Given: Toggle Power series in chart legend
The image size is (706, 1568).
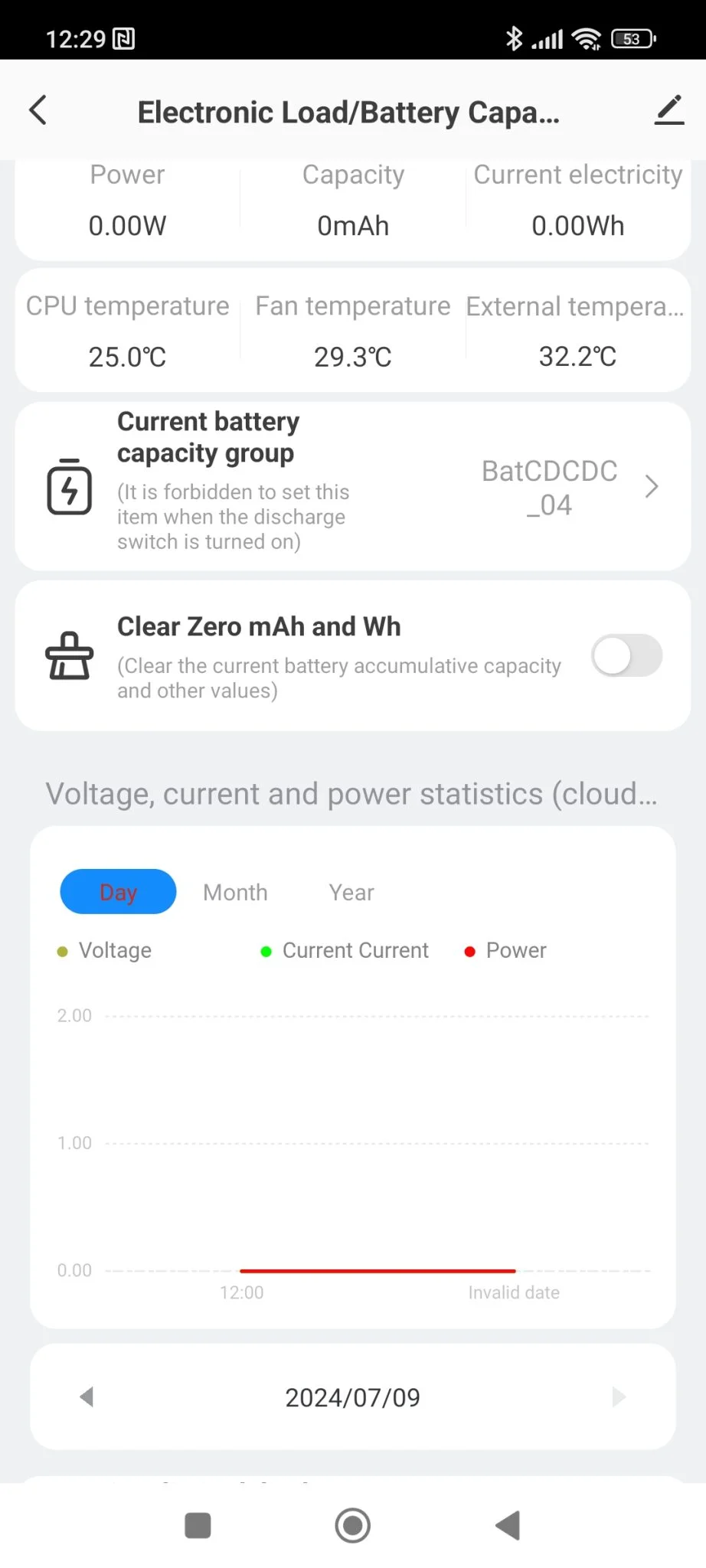Looking at the screenshot, I should pos(505,951).
